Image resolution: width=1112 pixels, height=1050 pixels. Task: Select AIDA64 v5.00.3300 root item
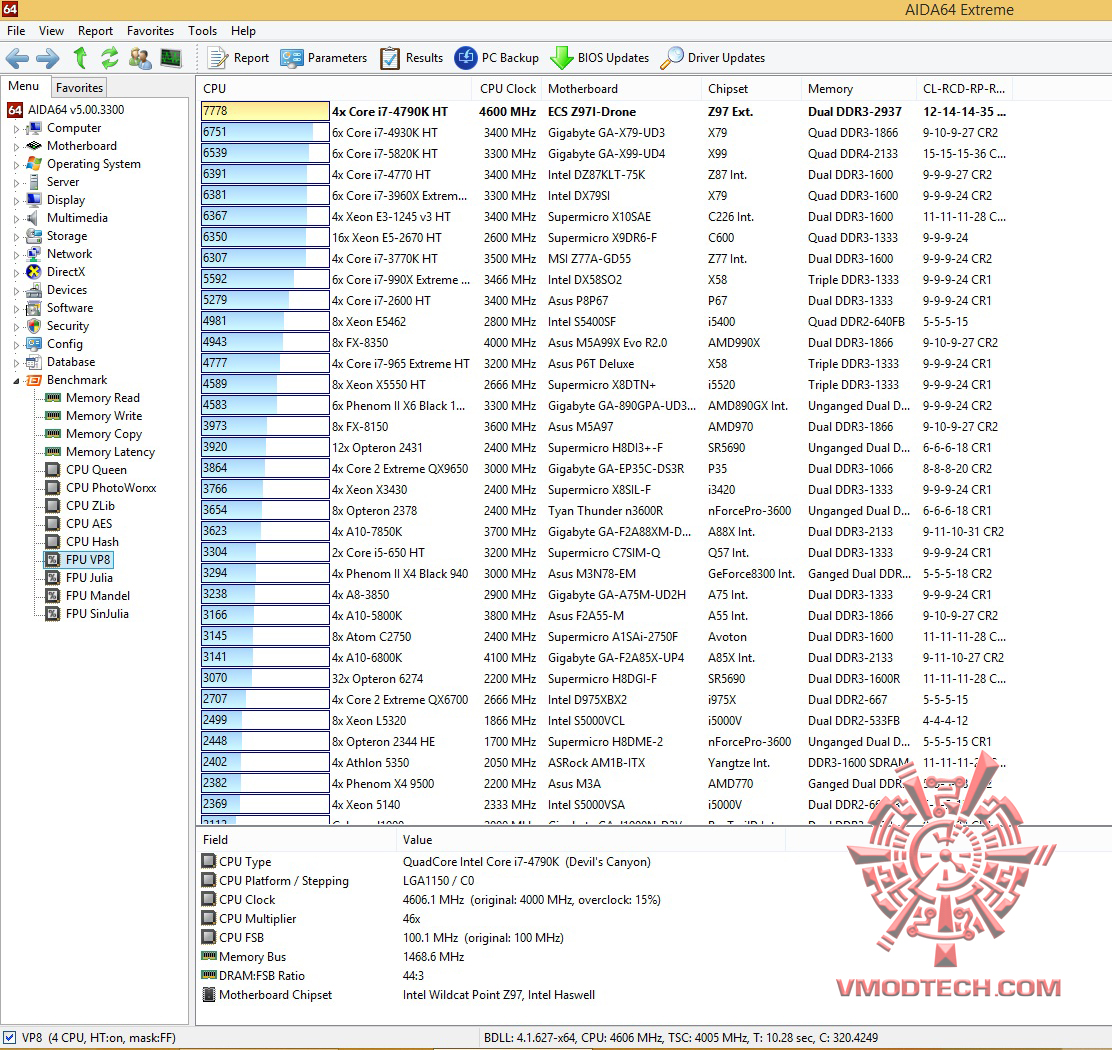[65, 110]
